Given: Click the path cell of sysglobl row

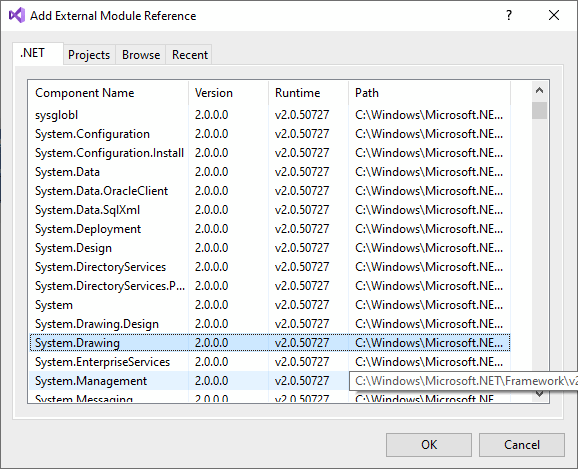Looking at the screenshot, I should point(429,115).
